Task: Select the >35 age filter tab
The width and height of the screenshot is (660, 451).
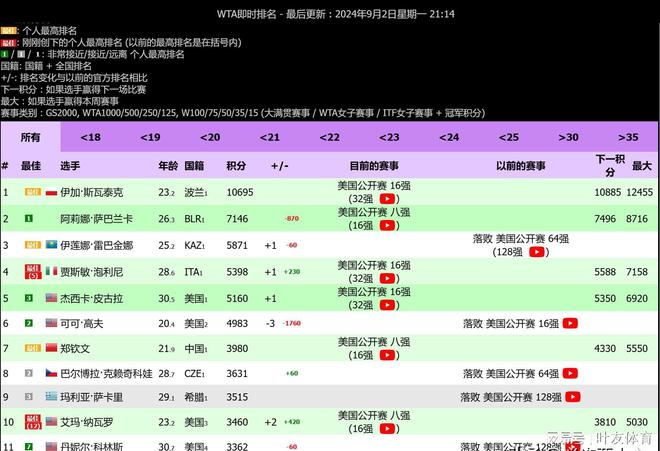Action: (628, 137)
